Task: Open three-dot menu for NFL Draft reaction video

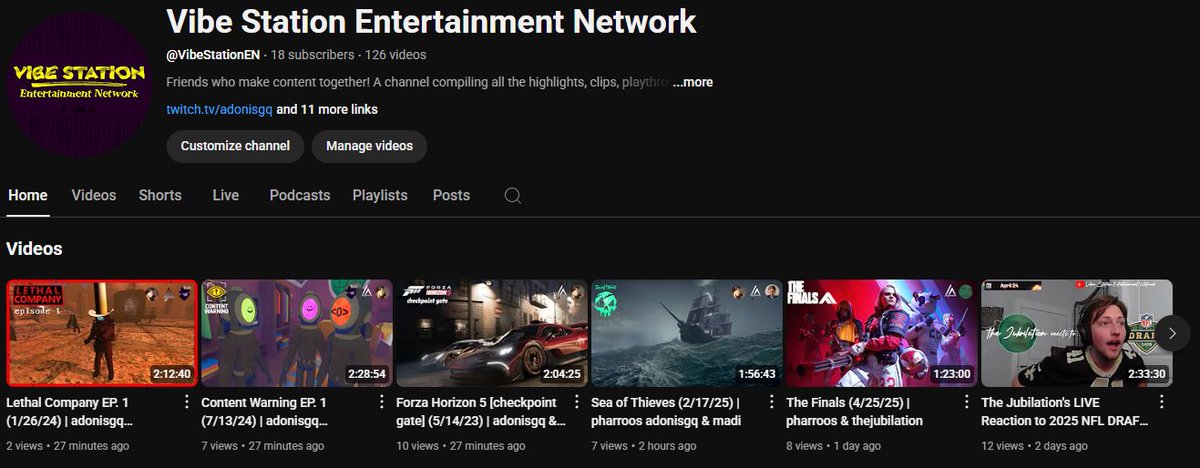Action: (1161, 402)
